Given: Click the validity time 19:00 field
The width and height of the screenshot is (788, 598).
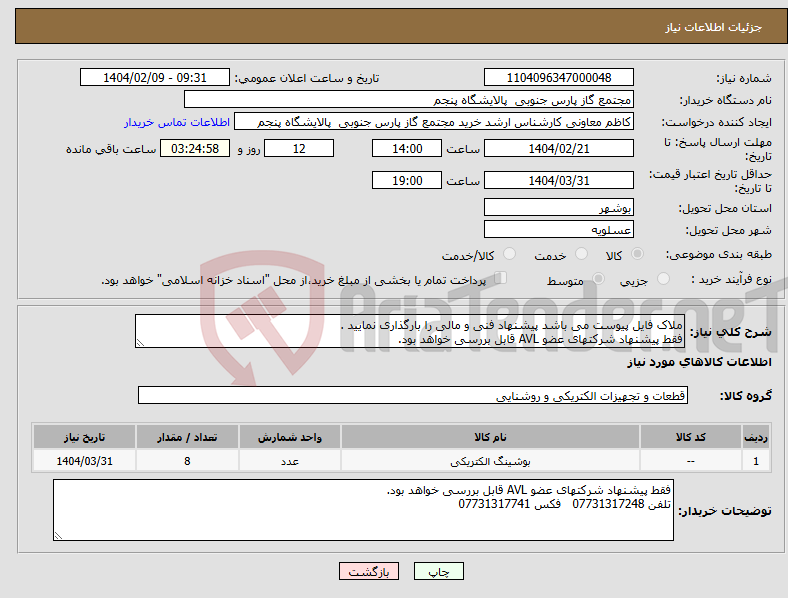Looking at the screenshot, I should [407, 180].
